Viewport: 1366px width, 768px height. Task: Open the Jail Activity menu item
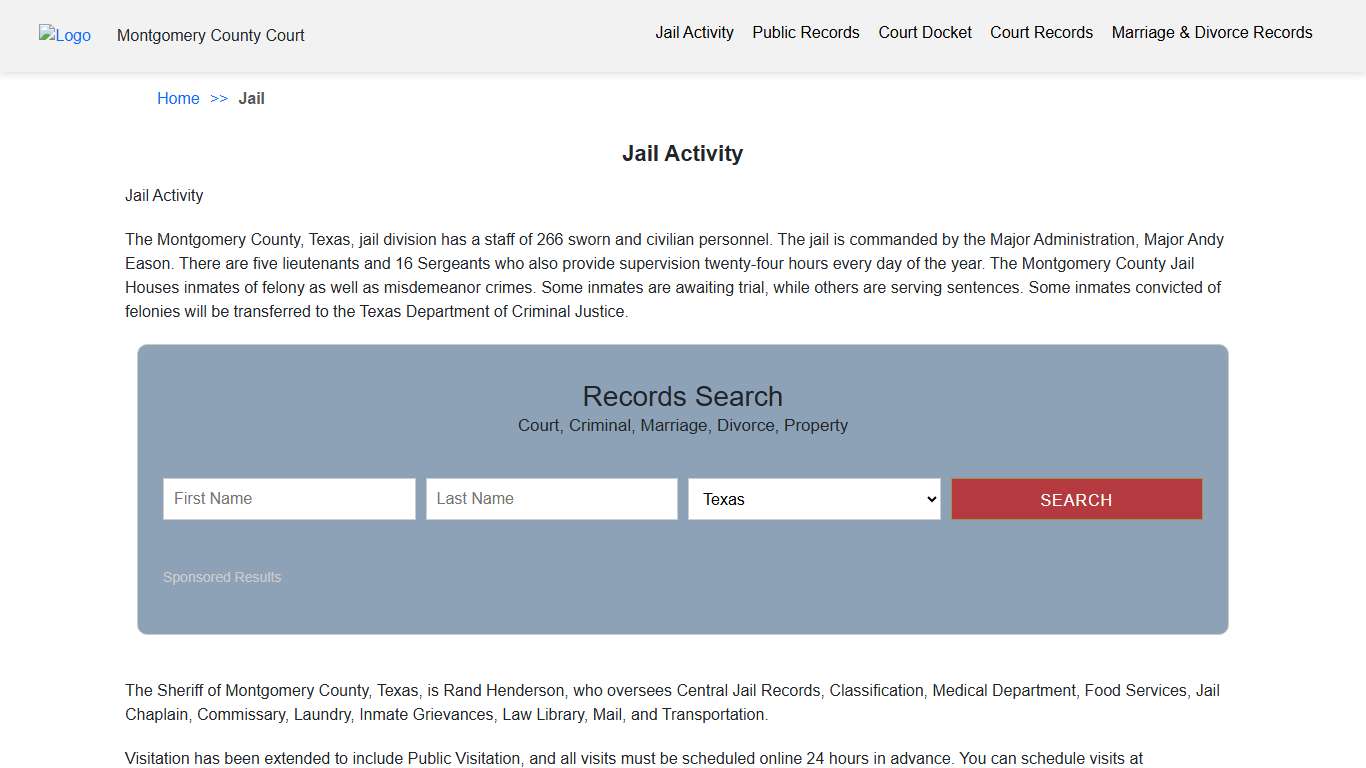pyautogui.click(x=694, y=32)
